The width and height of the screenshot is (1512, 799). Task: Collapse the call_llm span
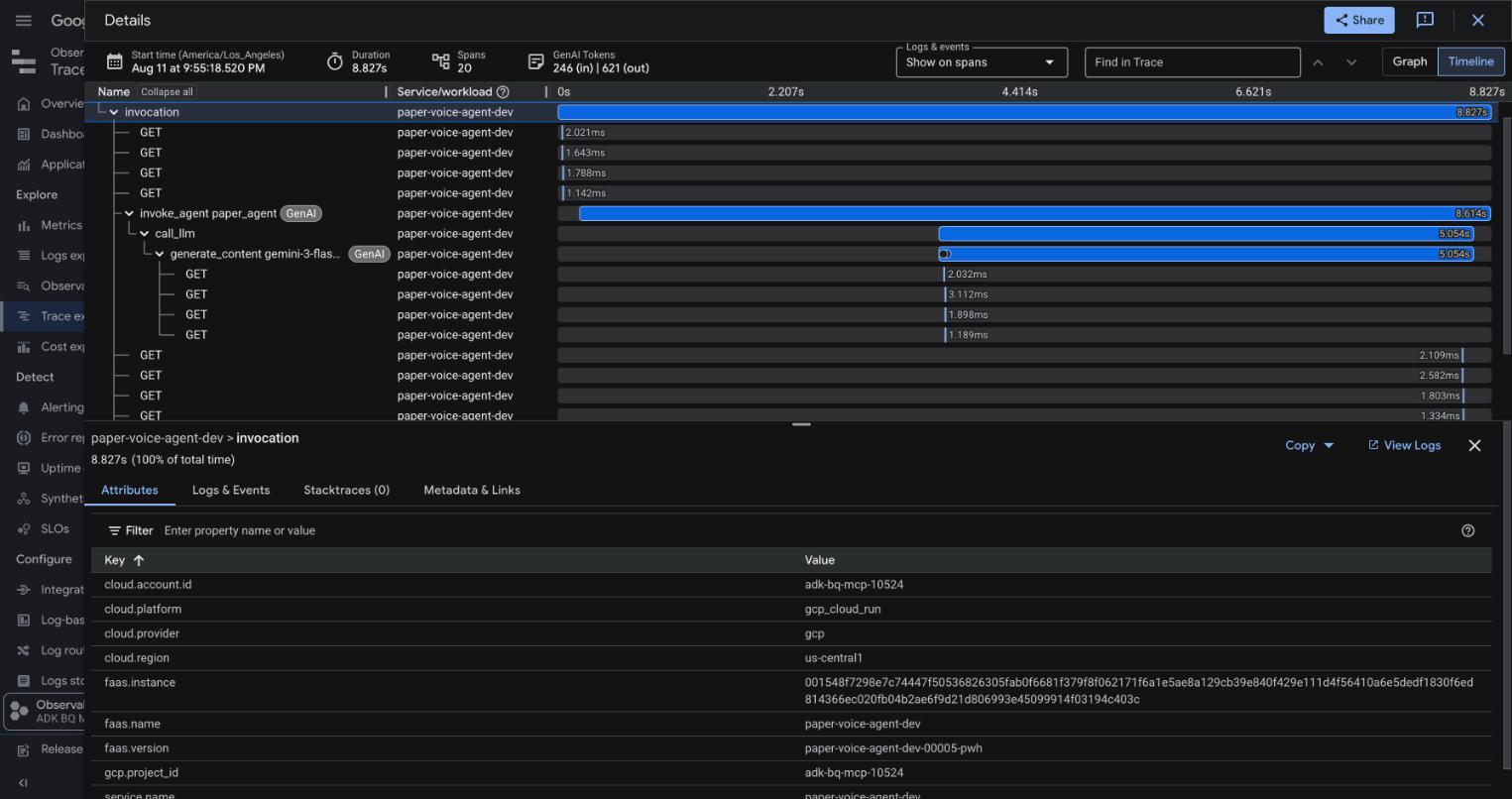tap(145, 234)
